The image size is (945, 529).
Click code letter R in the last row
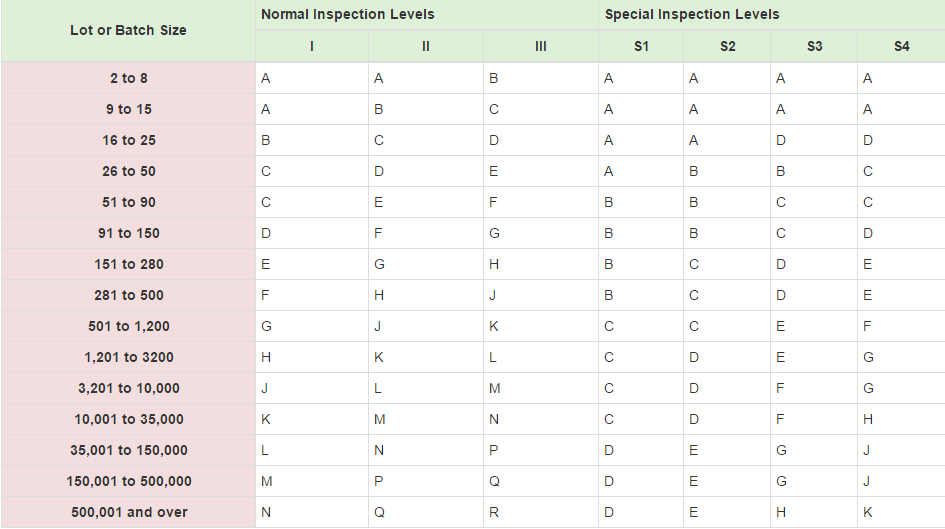494,512
